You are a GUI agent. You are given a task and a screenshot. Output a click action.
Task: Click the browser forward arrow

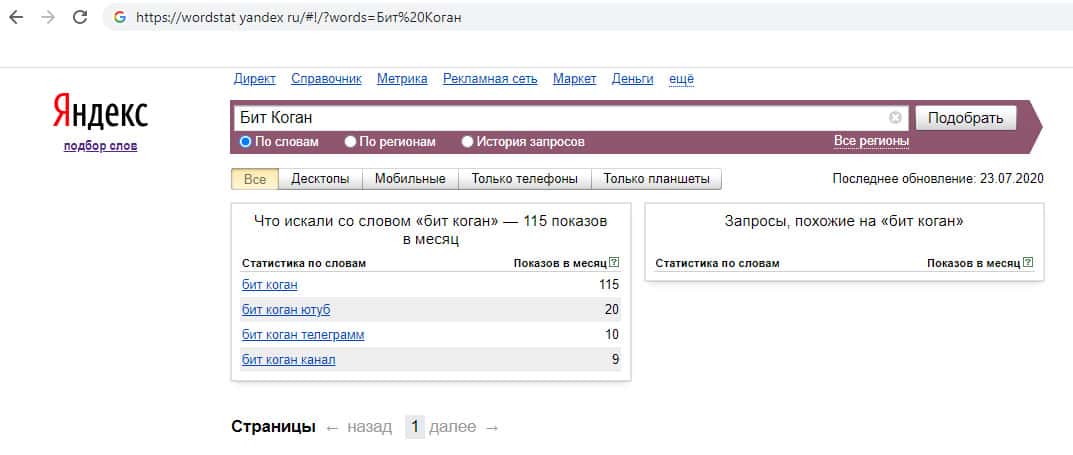tap(47, 18)
